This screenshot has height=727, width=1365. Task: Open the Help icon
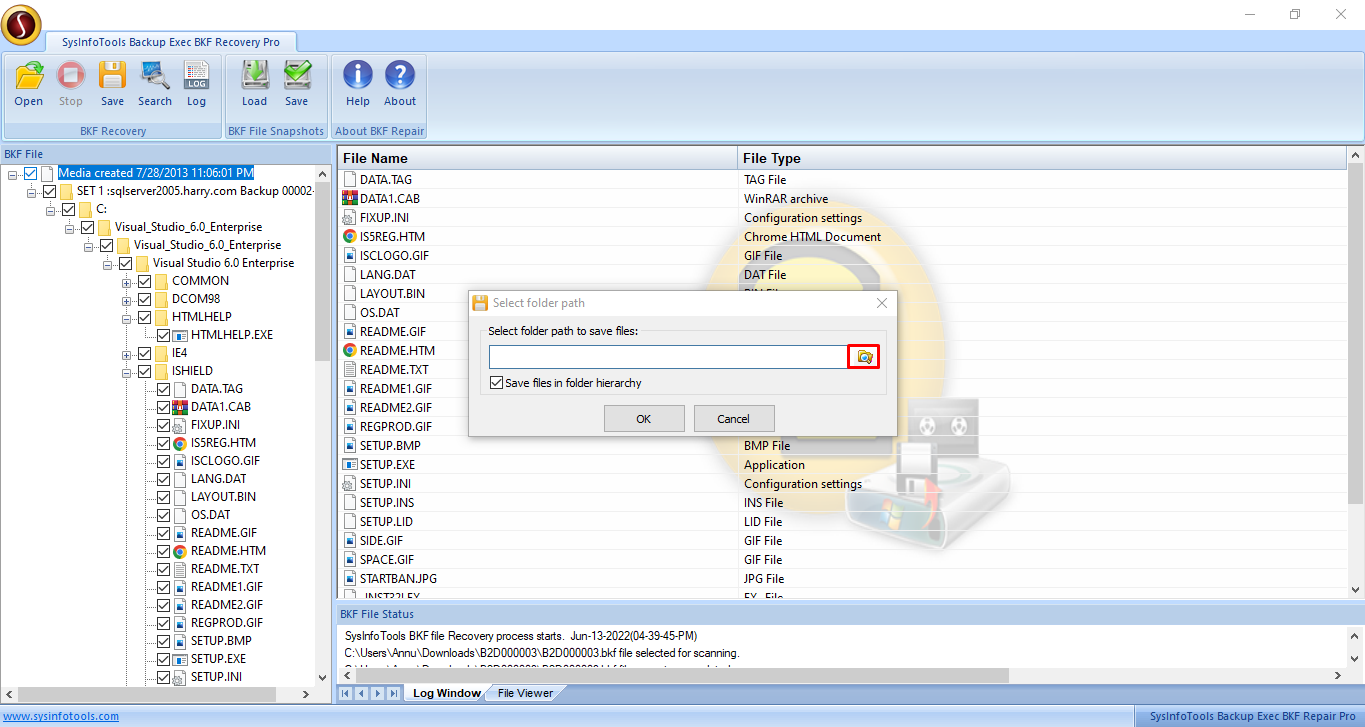(x=358, y=84)
